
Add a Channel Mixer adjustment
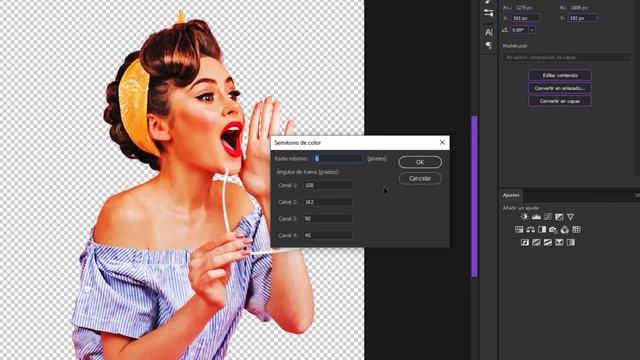(x=564, y=230)
